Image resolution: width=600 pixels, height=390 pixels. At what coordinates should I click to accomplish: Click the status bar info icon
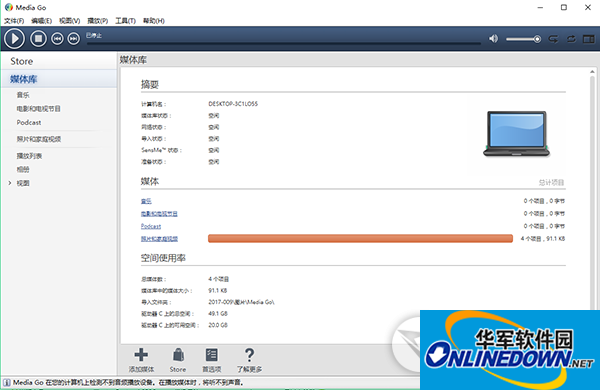tap(7, 382)
